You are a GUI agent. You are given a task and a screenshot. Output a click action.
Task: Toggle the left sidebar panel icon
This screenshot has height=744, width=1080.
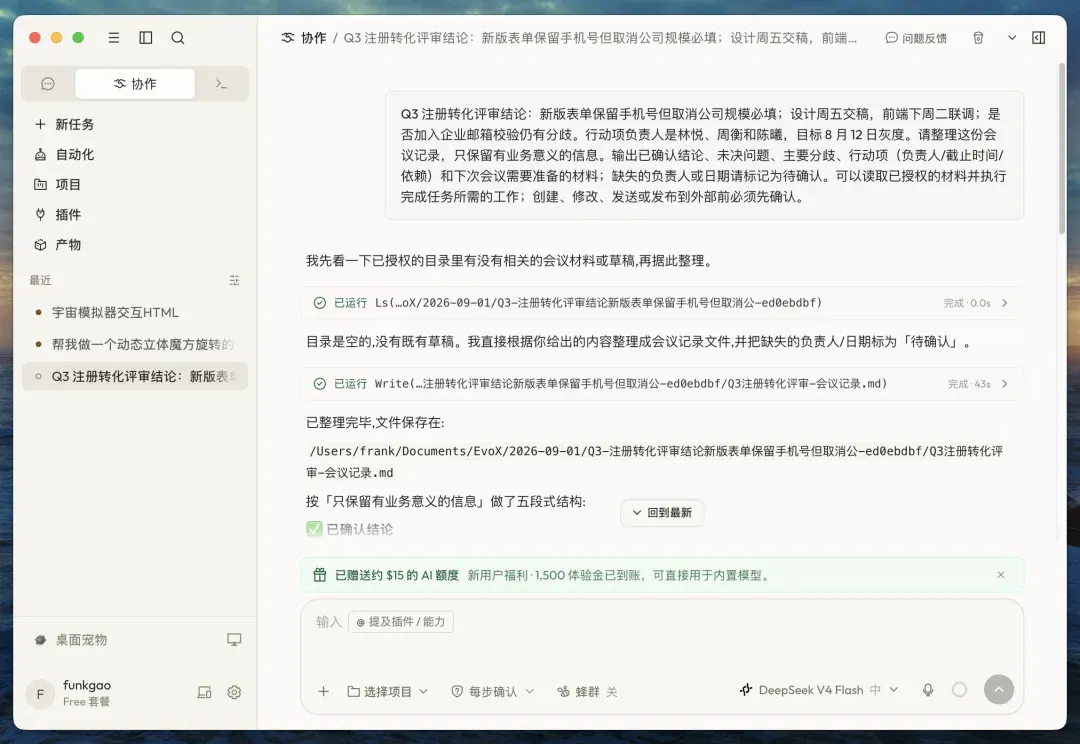click(x=146, y=38)
